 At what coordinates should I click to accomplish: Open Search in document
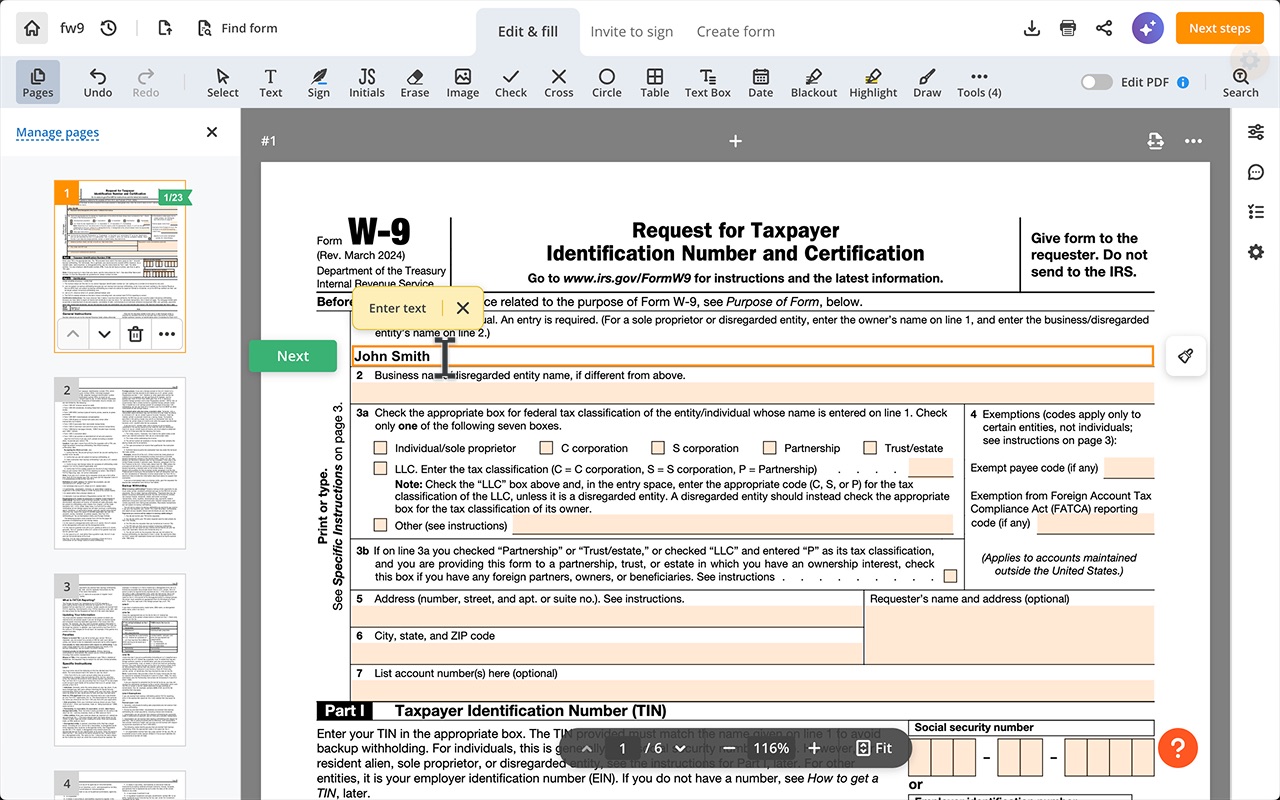(1240, 82)
